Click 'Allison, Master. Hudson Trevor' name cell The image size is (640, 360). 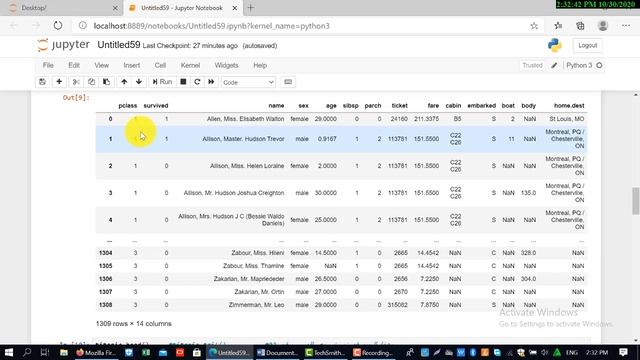pyautogui.click(x=243, y=139)
